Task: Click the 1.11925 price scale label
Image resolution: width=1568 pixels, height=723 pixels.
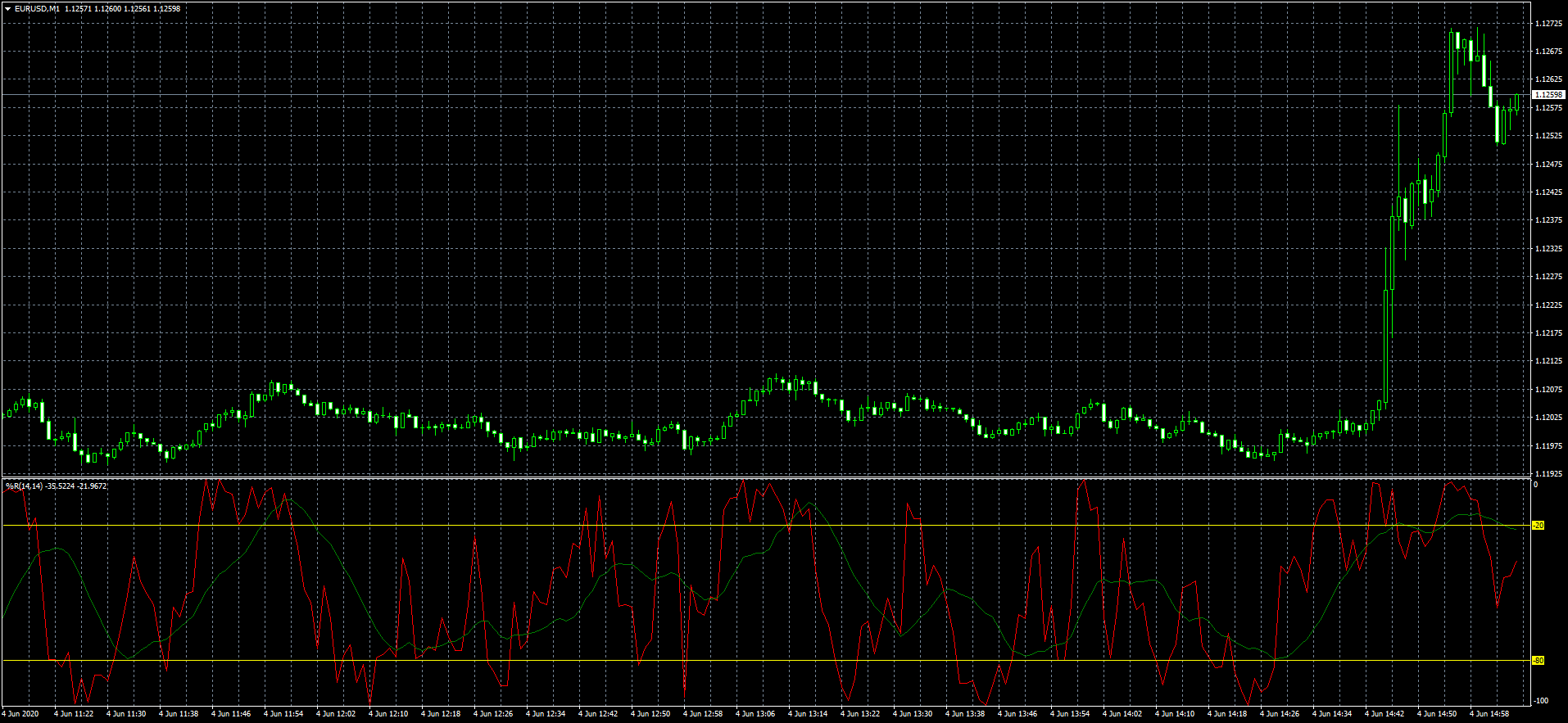Action: pyautogui.click(x=1548, y=474)
